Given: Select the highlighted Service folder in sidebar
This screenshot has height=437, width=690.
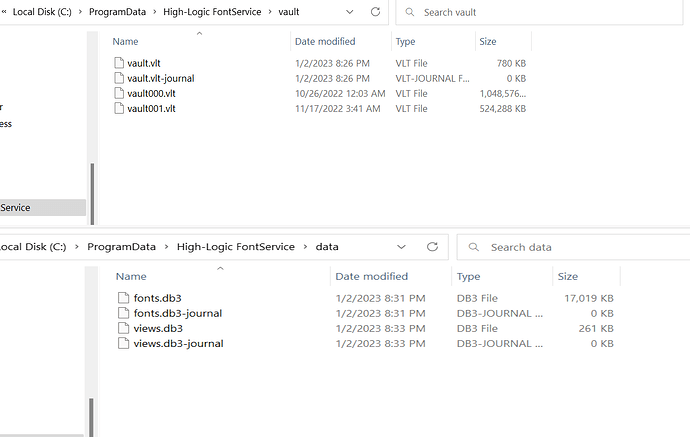Looking at the screenshot, I should 43,207.
